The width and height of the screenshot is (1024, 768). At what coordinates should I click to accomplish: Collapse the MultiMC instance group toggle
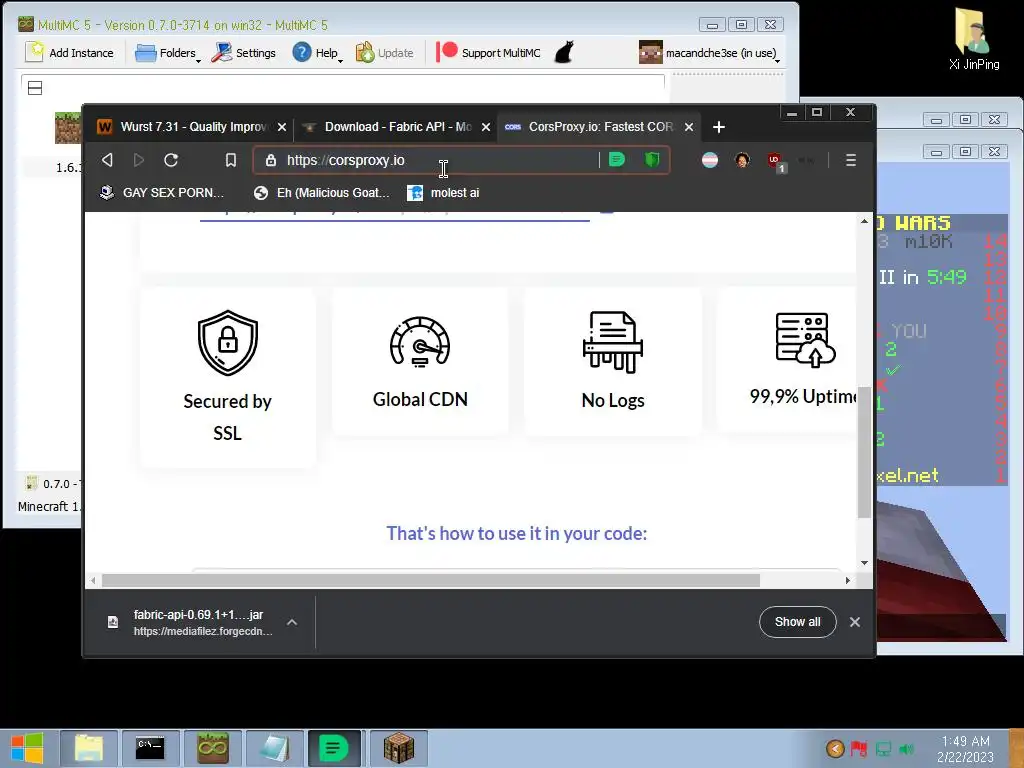pos(35,88)
